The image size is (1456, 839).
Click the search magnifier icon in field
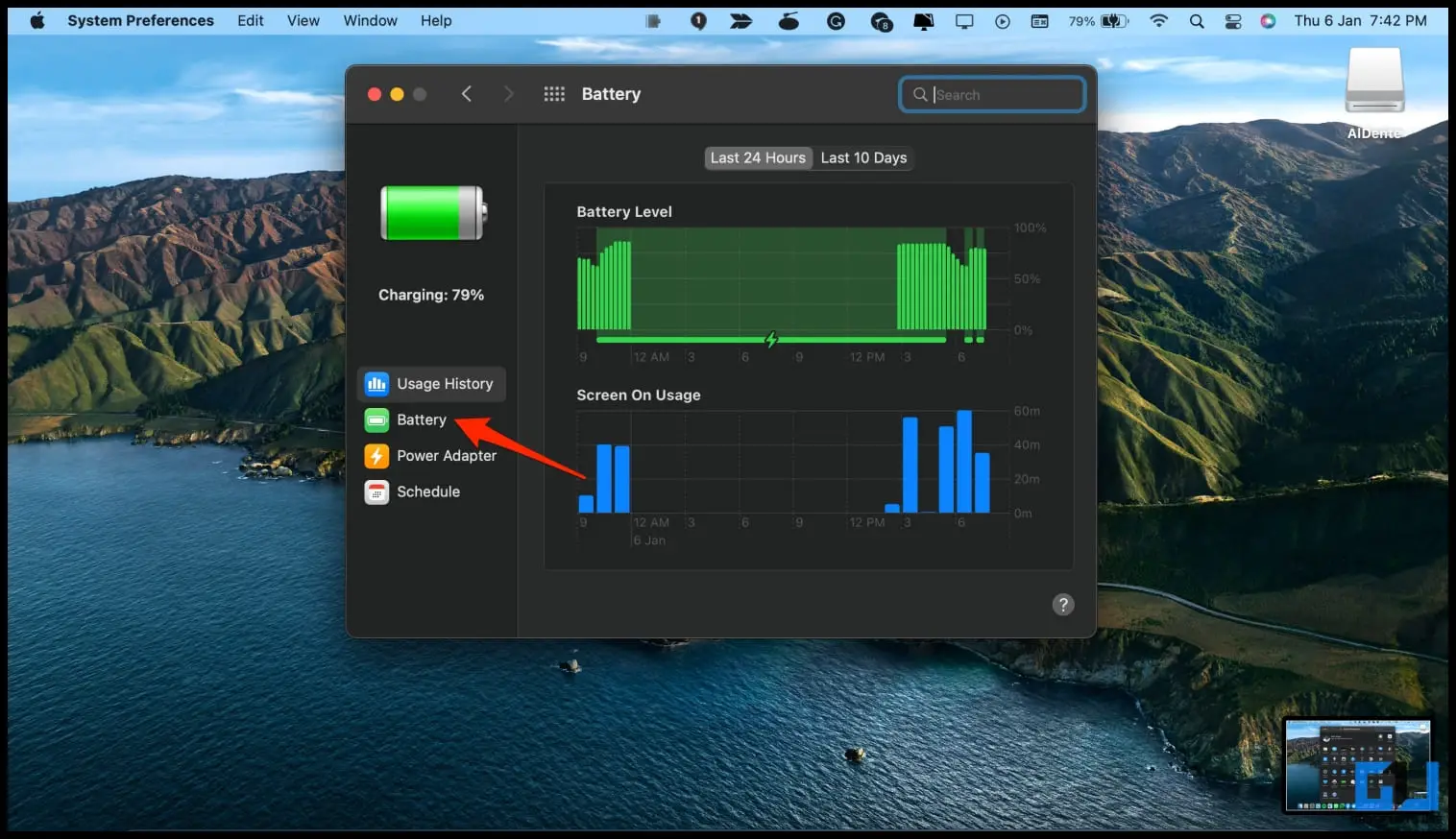coord(920,94)
